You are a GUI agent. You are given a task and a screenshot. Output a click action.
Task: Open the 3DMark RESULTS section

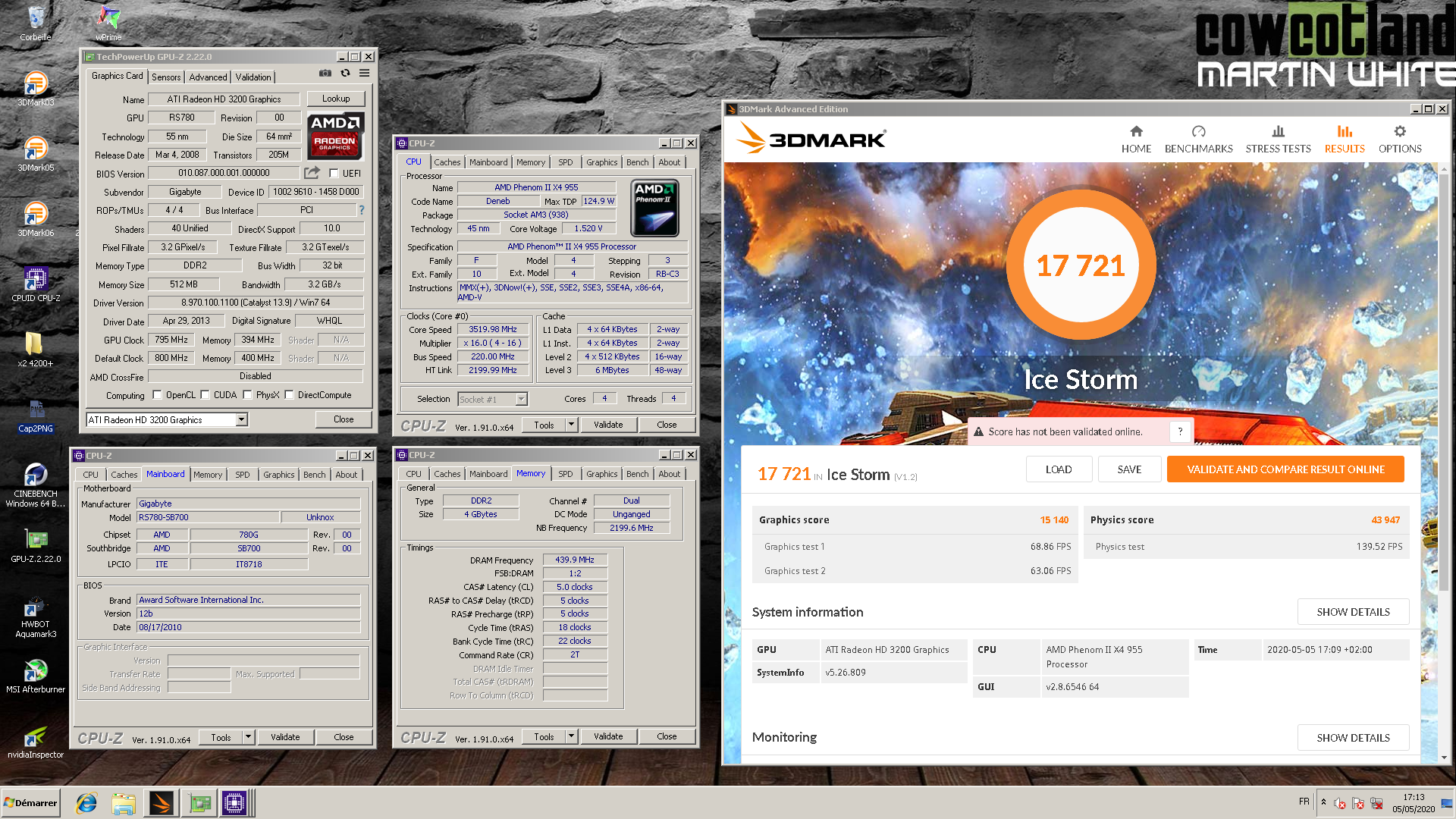tap(1345, 140)
